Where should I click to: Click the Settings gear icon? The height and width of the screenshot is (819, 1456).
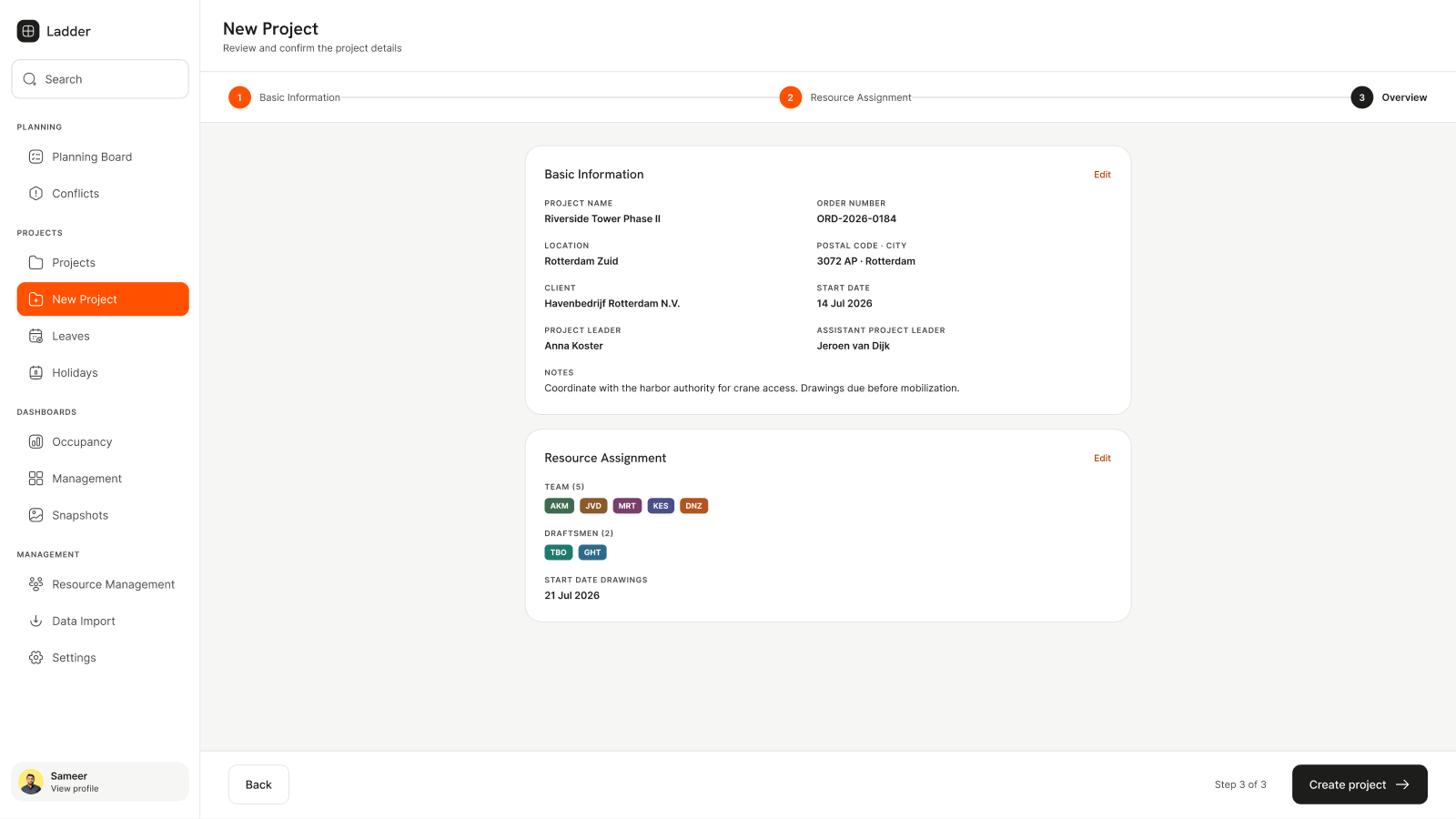(36, 657)
